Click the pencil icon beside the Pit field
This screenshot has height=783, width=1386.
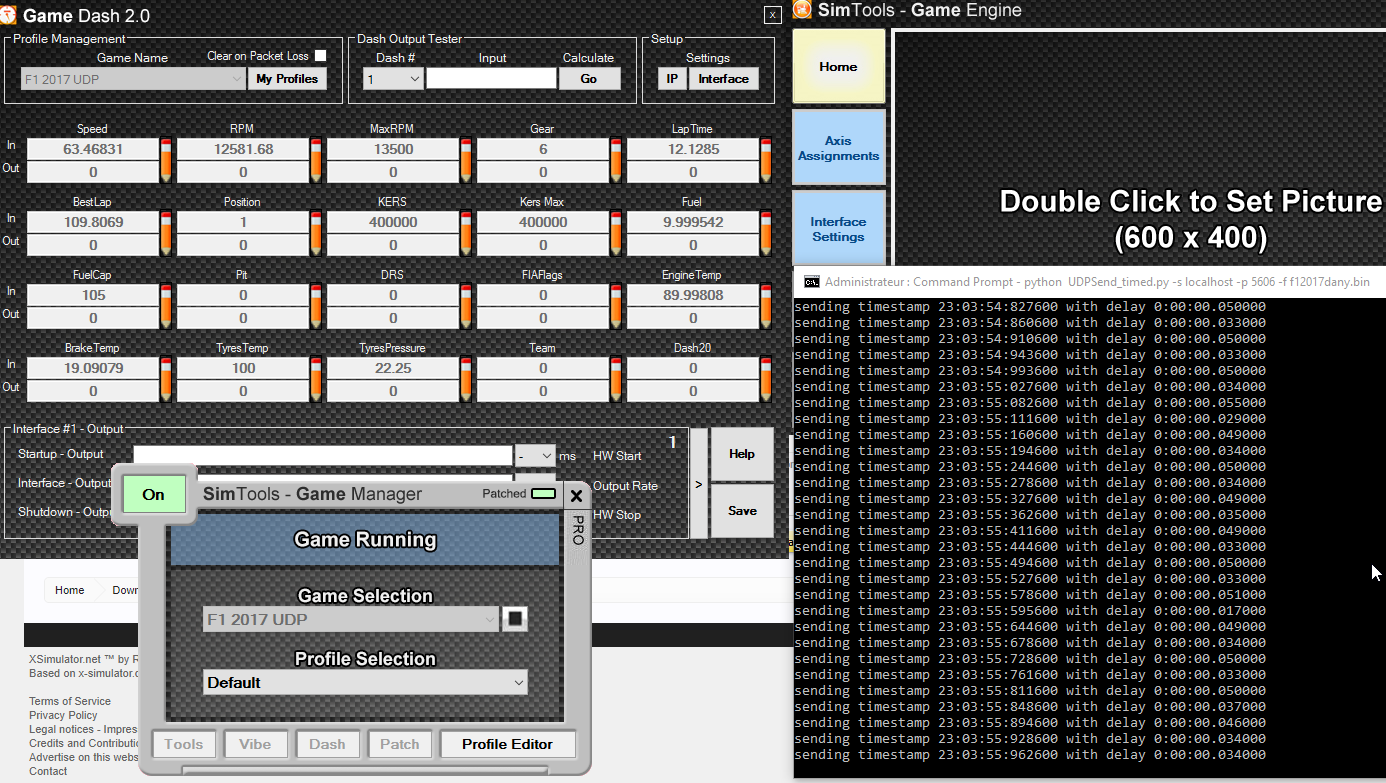click(316, 305)
